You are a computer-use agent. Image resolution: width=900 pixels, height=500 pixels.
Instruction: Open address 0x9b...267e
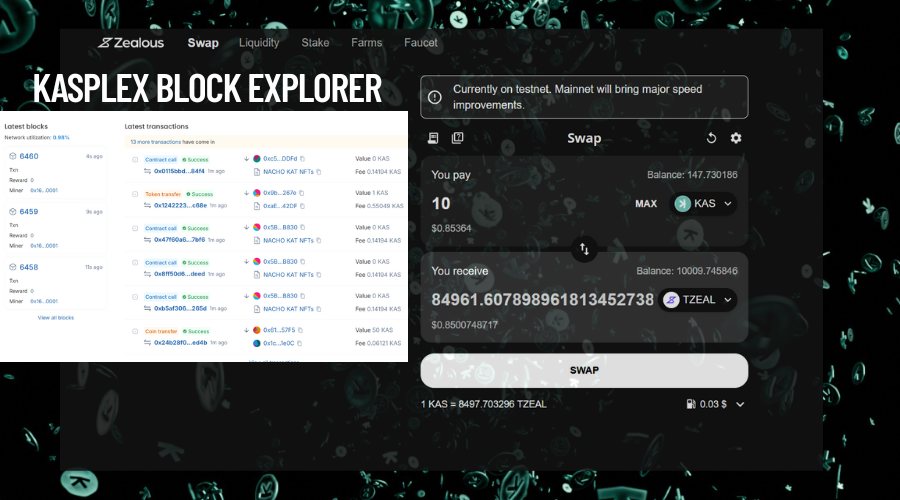[280, 193]
